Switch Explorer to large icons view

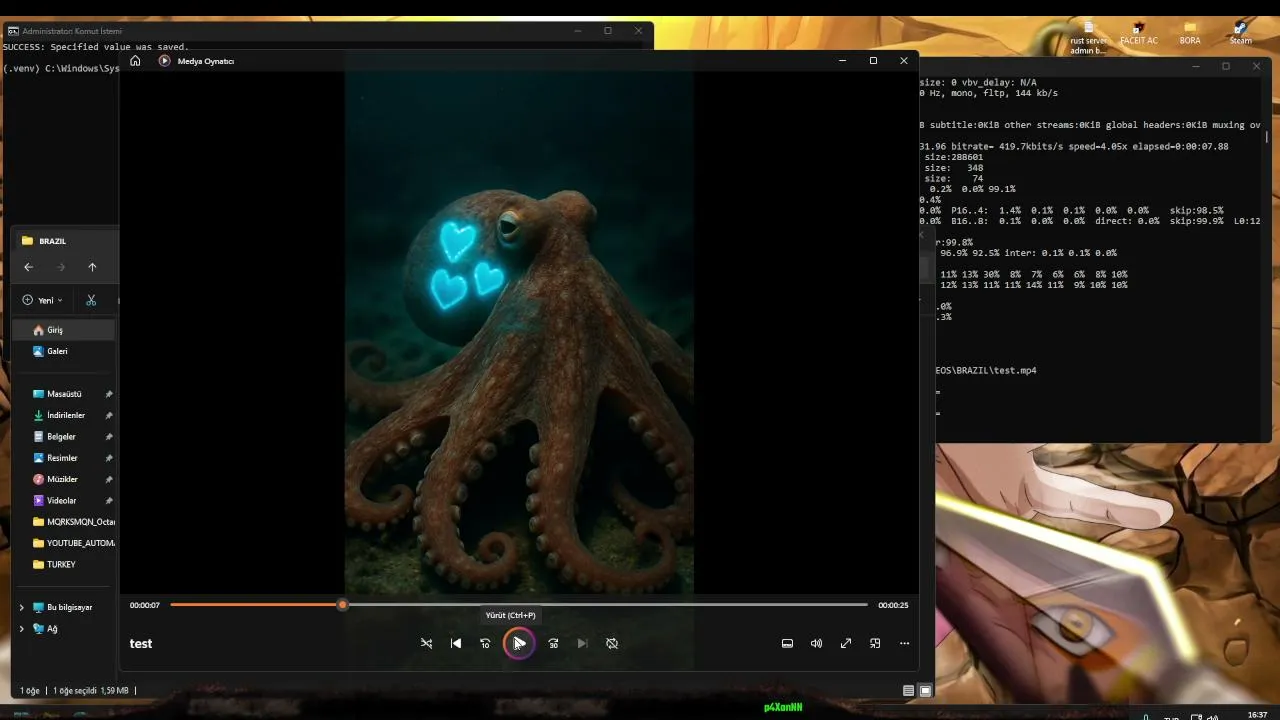pos(925,691)
